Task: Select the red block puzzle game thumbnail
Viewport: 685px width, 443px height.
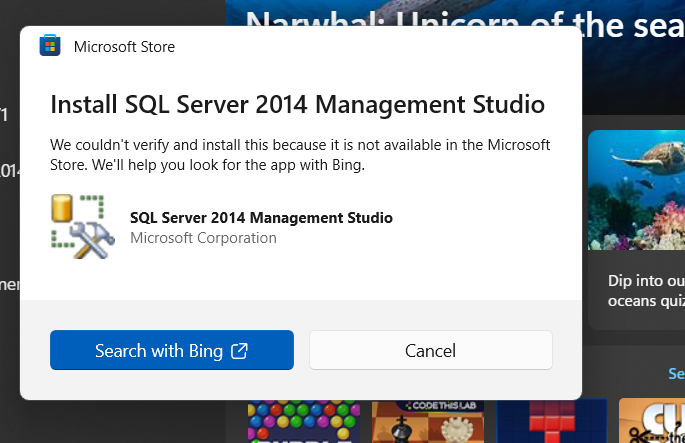Action: pos(551,421)
